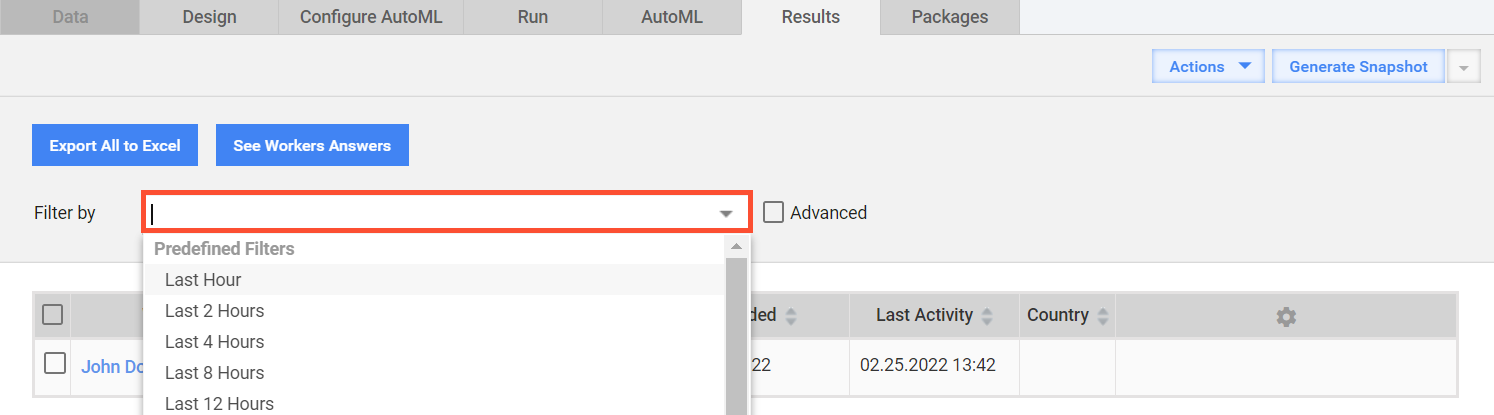1494x415 pixels.
Task: Sort by Country column arrows
Action: [1103, 316]
